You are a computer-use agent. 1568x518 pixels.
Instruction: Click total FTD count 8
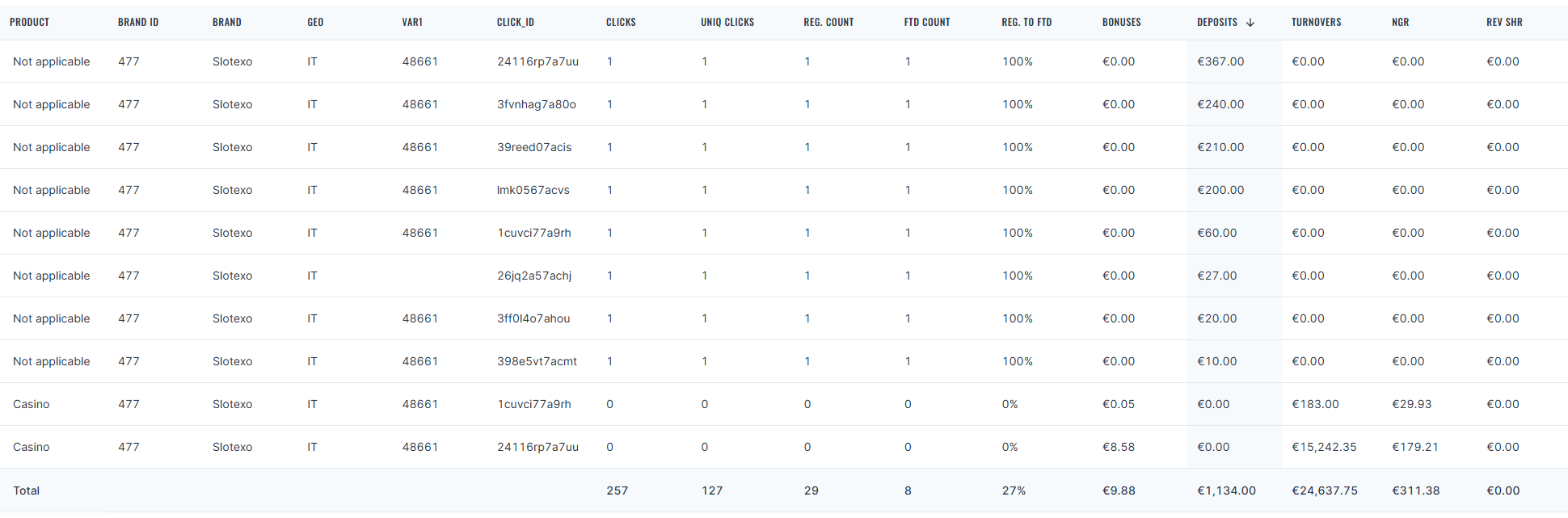(908, 491)
